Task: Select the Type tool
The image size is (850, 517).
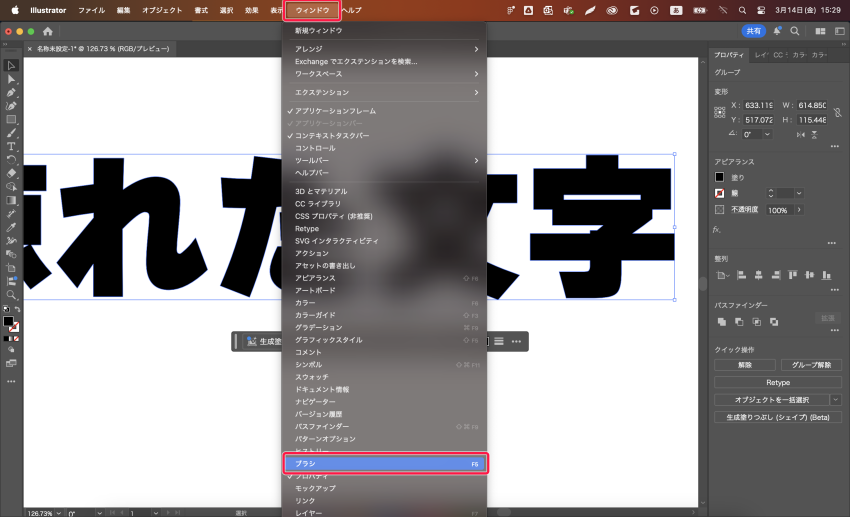Action: [11, 146]
